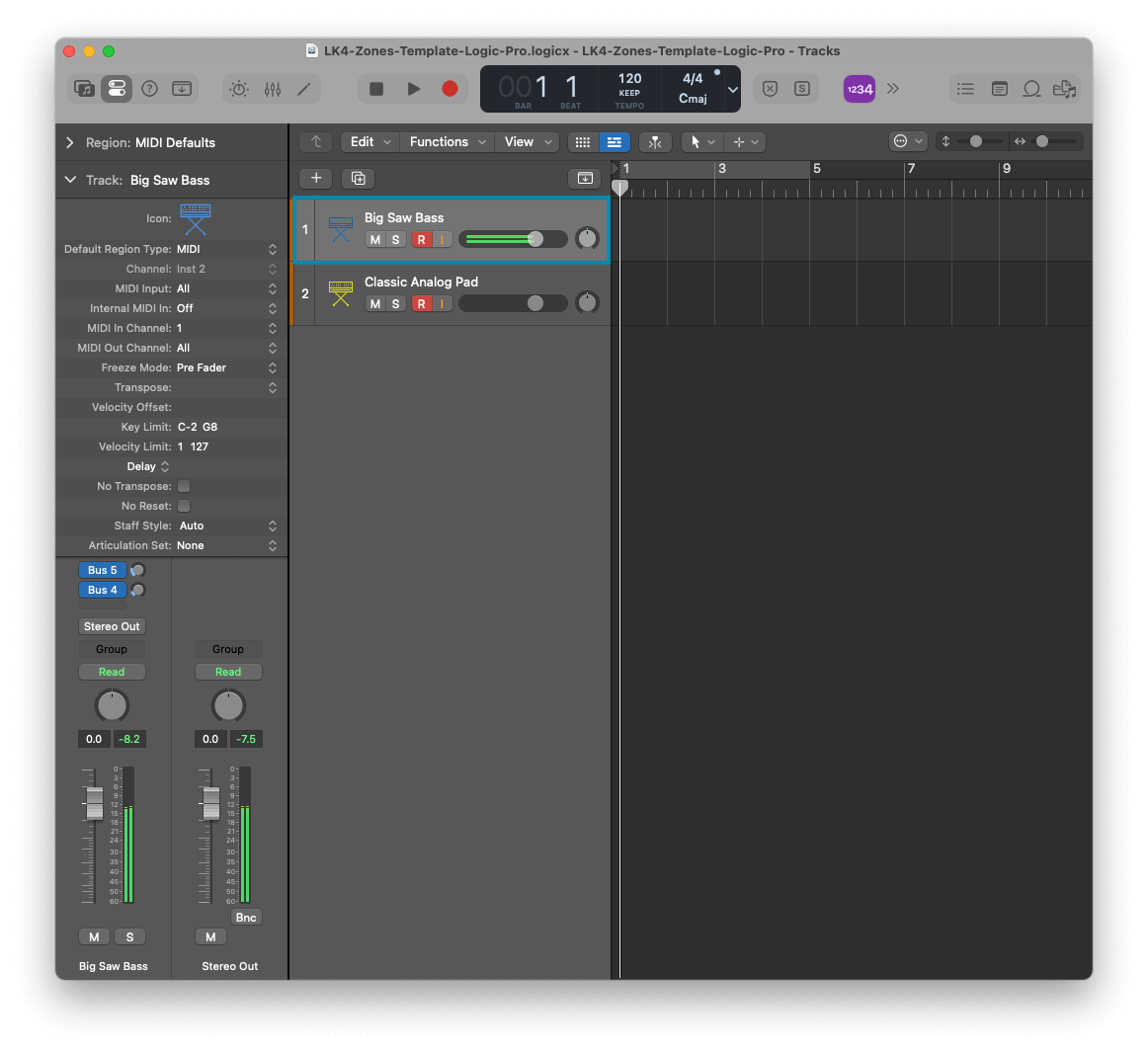Open Quick Help question mark icon
Screen dimensions: 1148x1053
click(x=149, y=89)
